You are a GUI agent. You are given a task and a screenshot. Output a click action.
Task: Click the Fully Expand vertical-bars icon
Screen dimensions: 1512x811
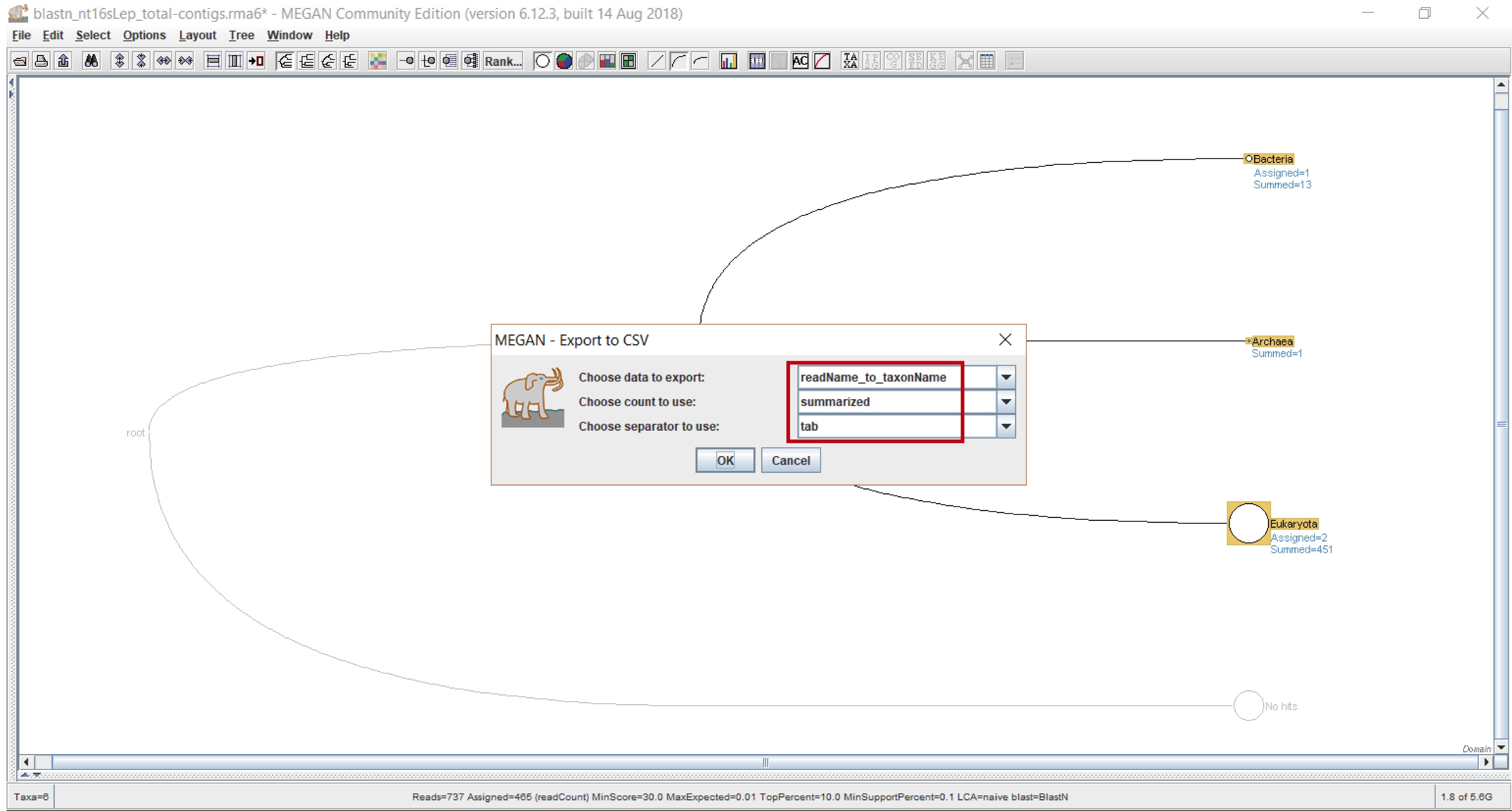point(235,61)
